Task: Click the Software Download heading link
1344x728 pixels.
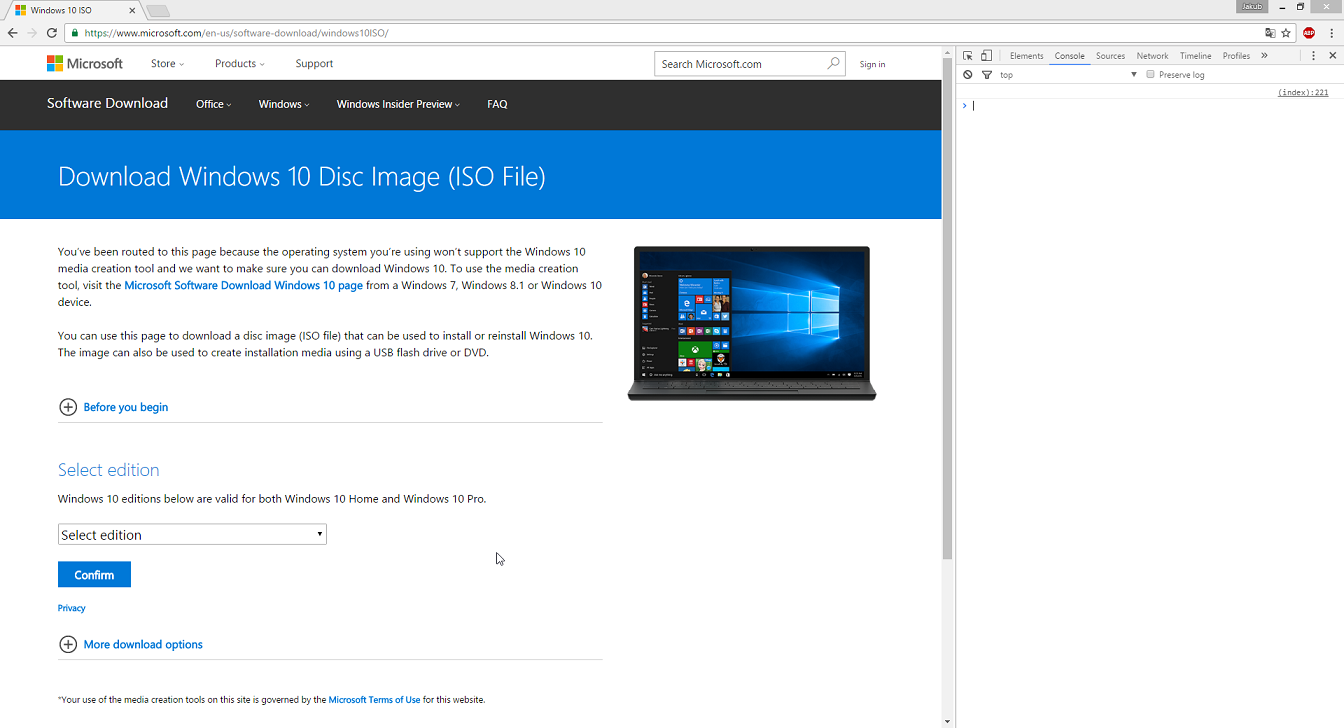Action: point(107,103)
